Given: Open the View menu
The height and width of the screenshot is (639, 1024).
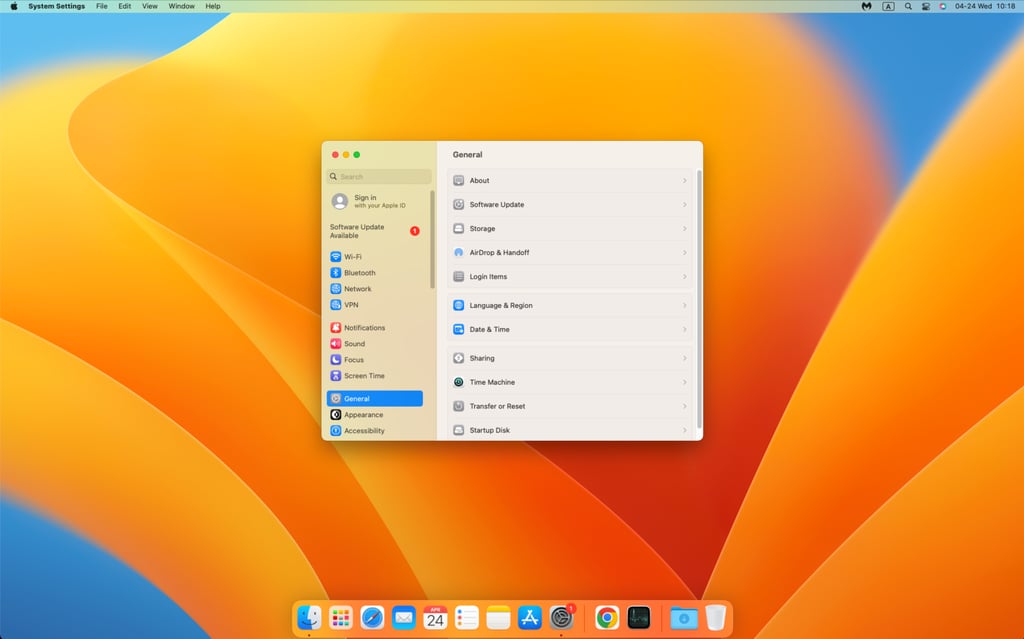Looking at the screenshot, I should (x=150, y=6).
